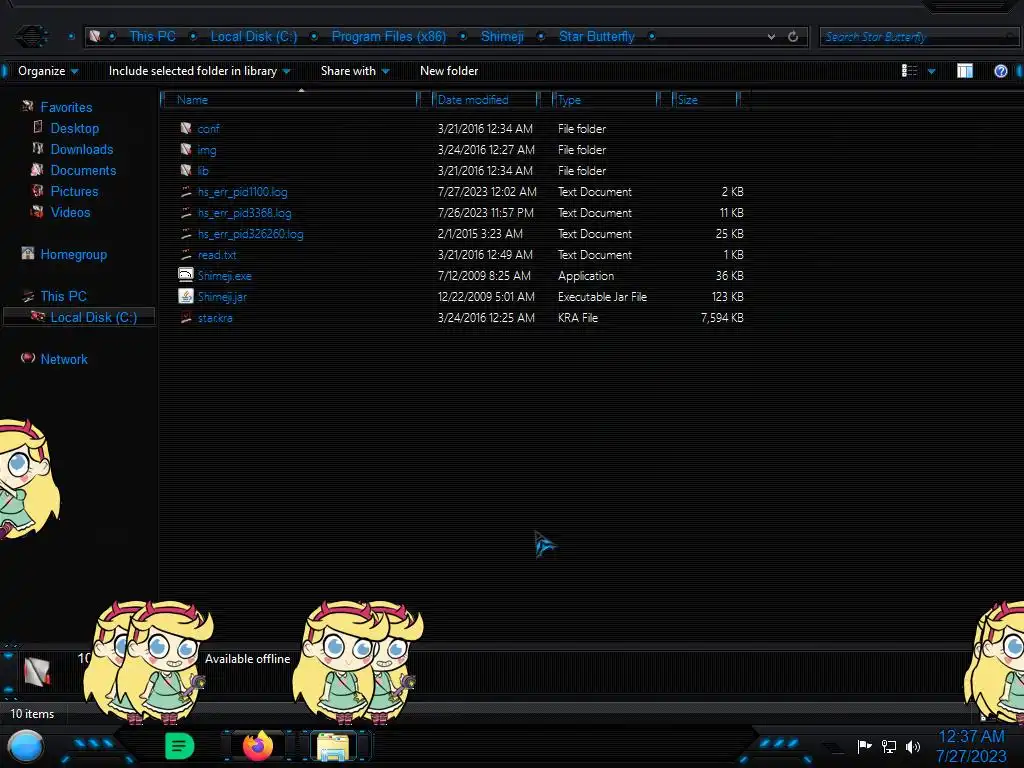1024x768 pixels.
Task: Go to This PC in breadcrumb
Action: point(152,37)
